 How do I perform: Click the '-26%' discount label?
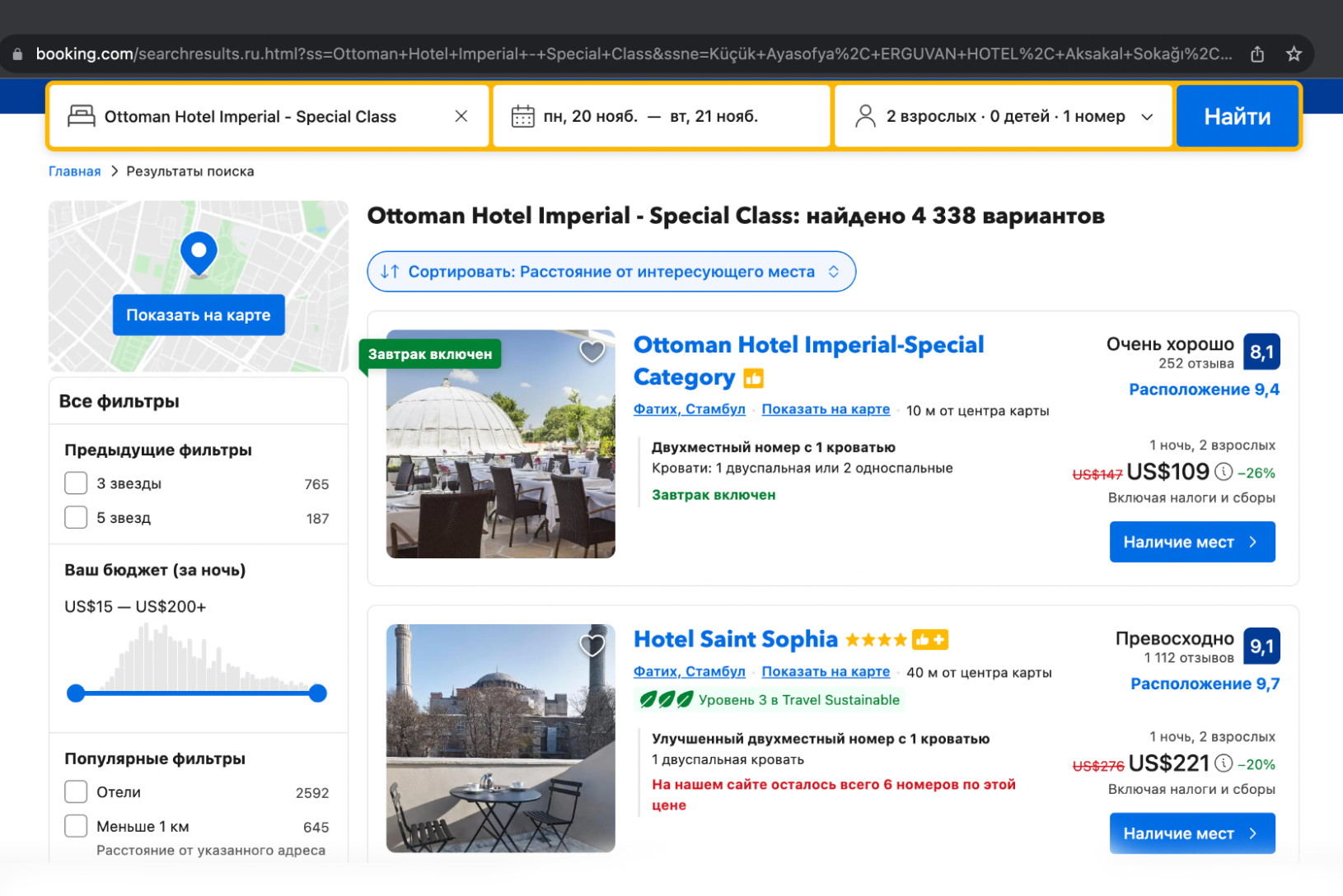pos(1256,473)
